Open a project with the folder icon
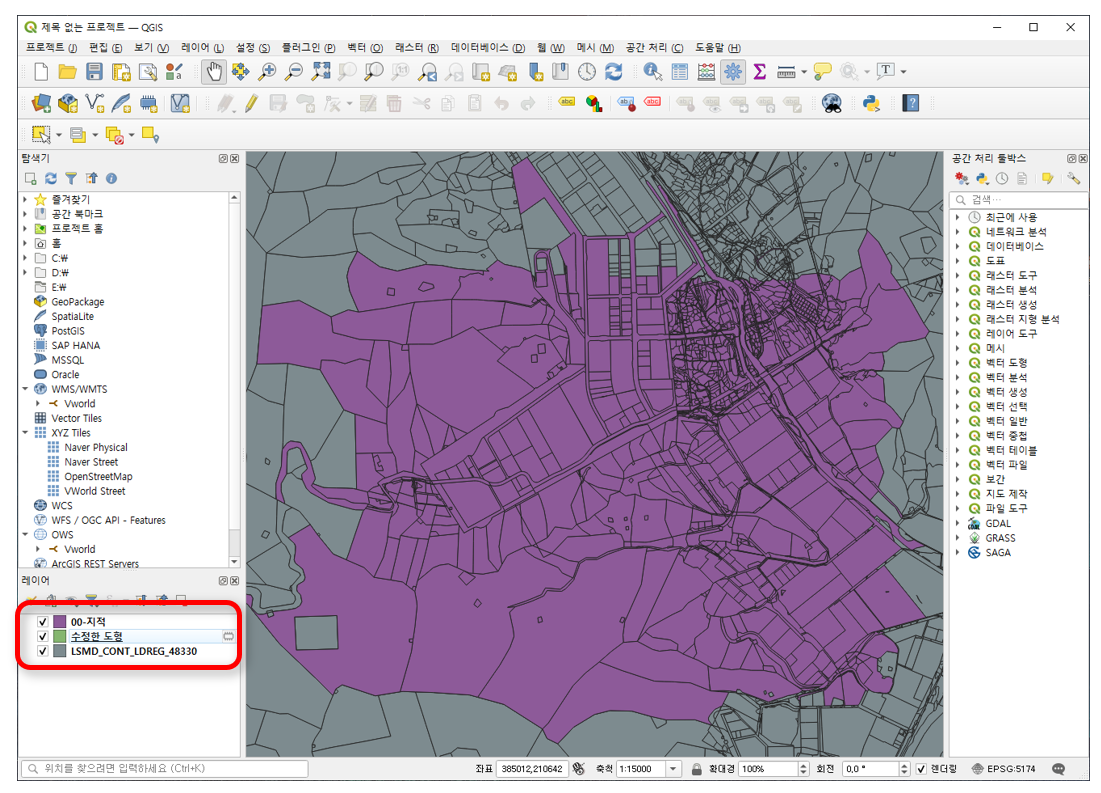Screen dimensions: 1101x793 coord(67,72)
